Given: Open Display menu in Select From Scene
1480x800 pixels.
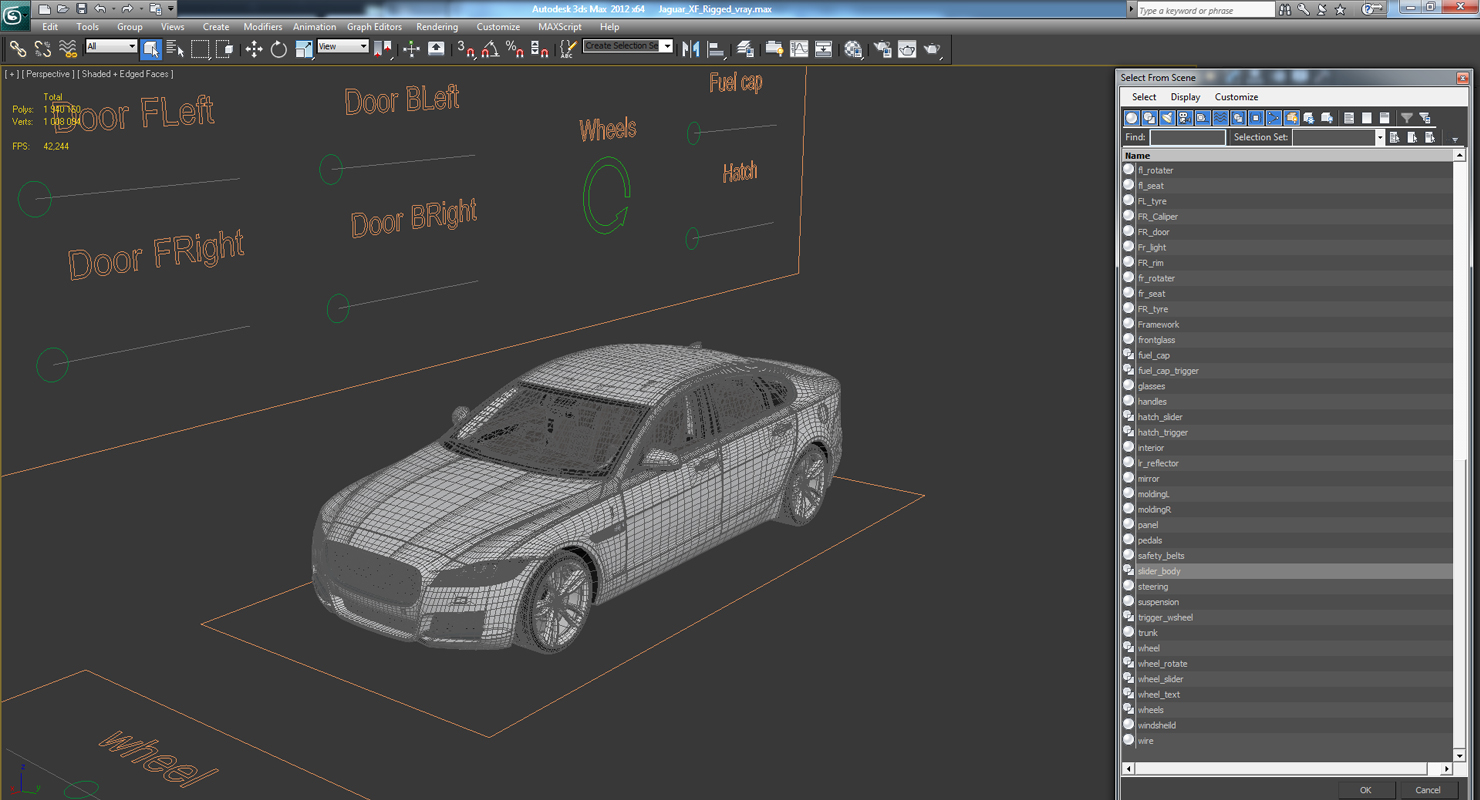Looking at the screenshot, I should [1185, 97].
